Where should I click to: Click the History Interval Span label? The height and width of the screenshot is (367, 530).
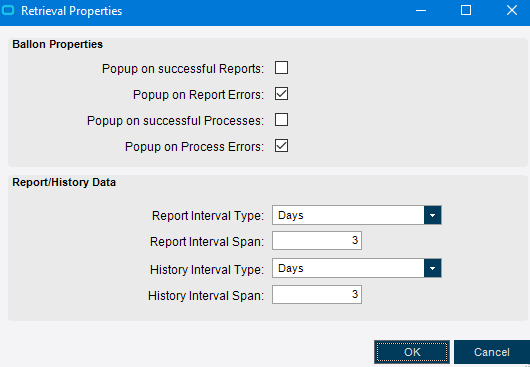point(206,296)
